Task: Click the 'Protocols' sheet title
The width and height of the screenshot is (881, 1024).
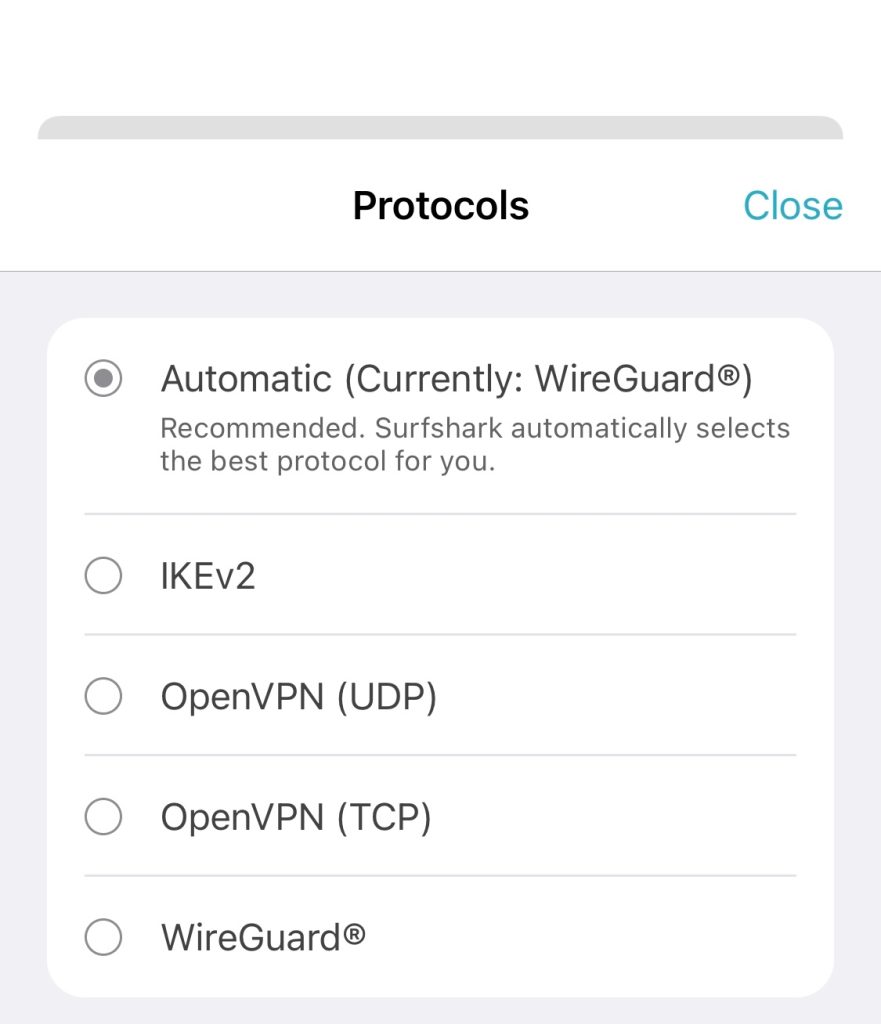Action: pos(440,206)
